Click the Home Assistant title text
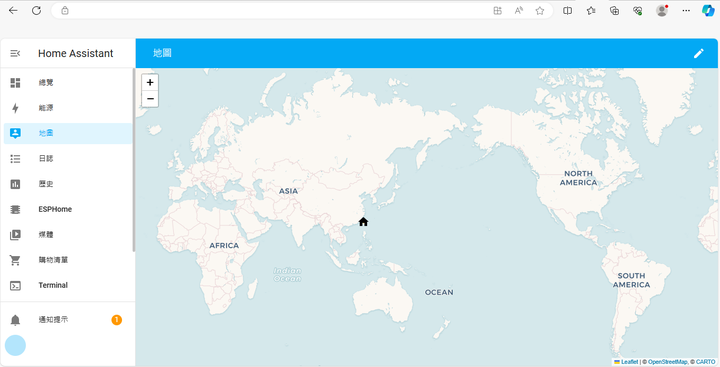The width and height of the screenshot is (720, 367). [x=75, y=53]
